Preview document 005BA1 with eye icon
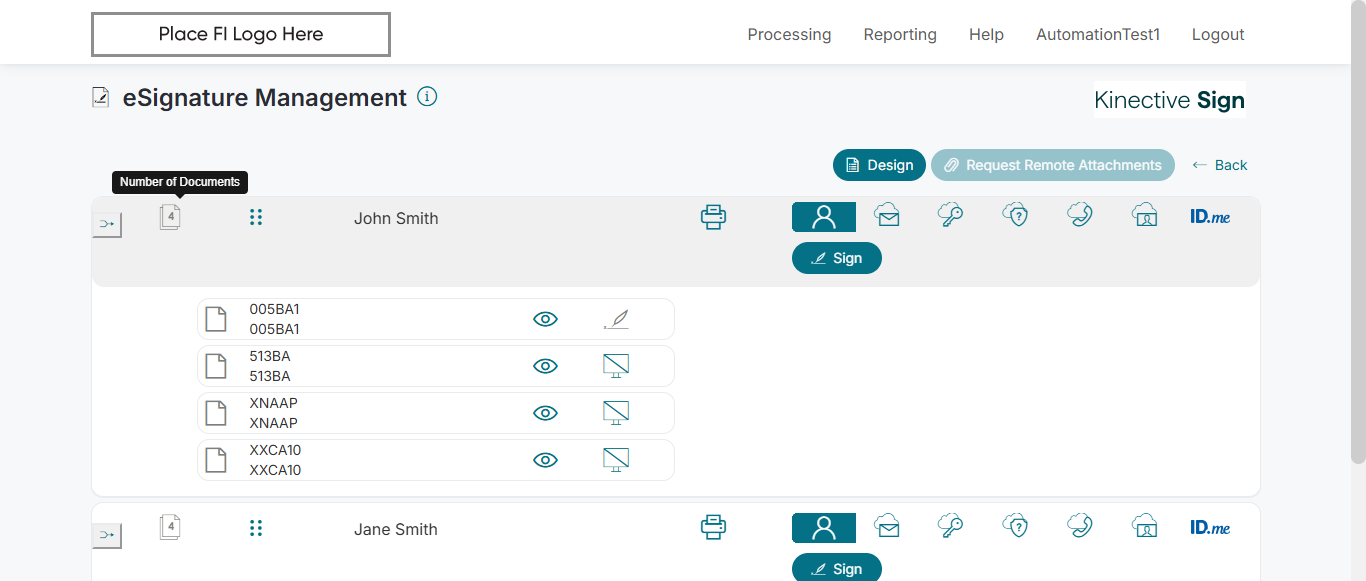 545,319
